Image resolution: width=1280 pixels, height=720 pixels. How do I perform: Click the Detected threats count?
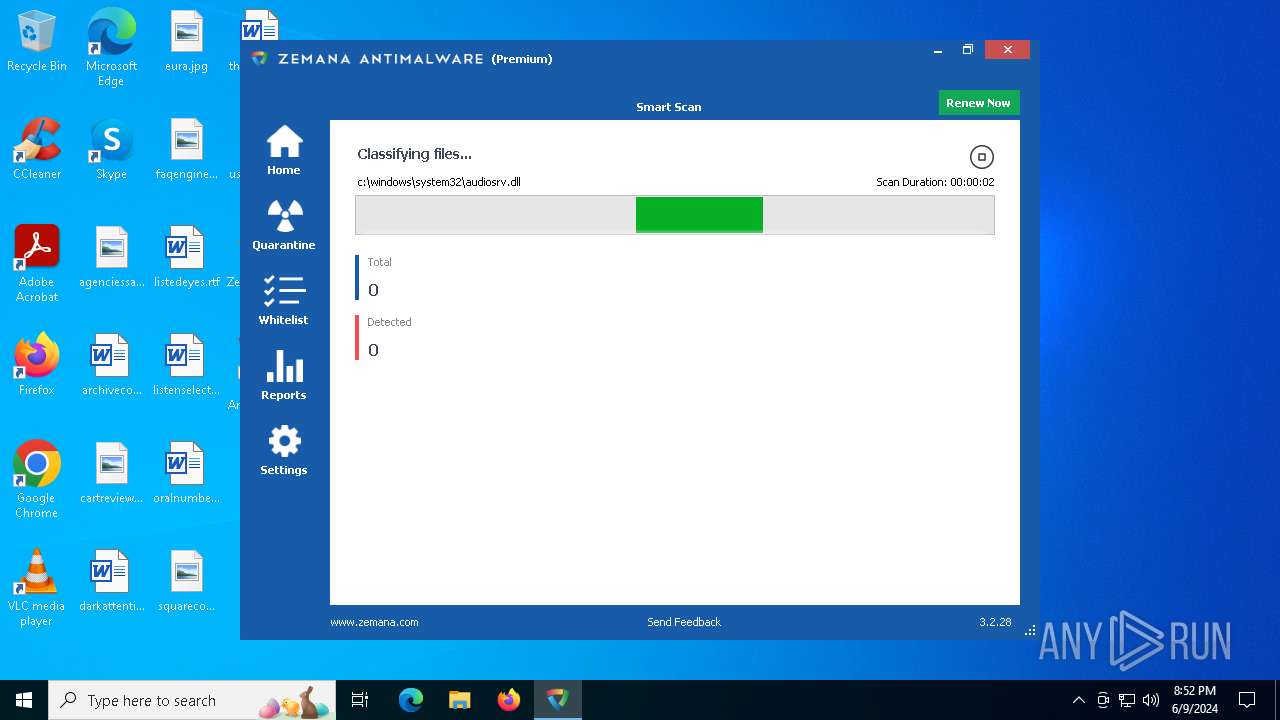373,350
